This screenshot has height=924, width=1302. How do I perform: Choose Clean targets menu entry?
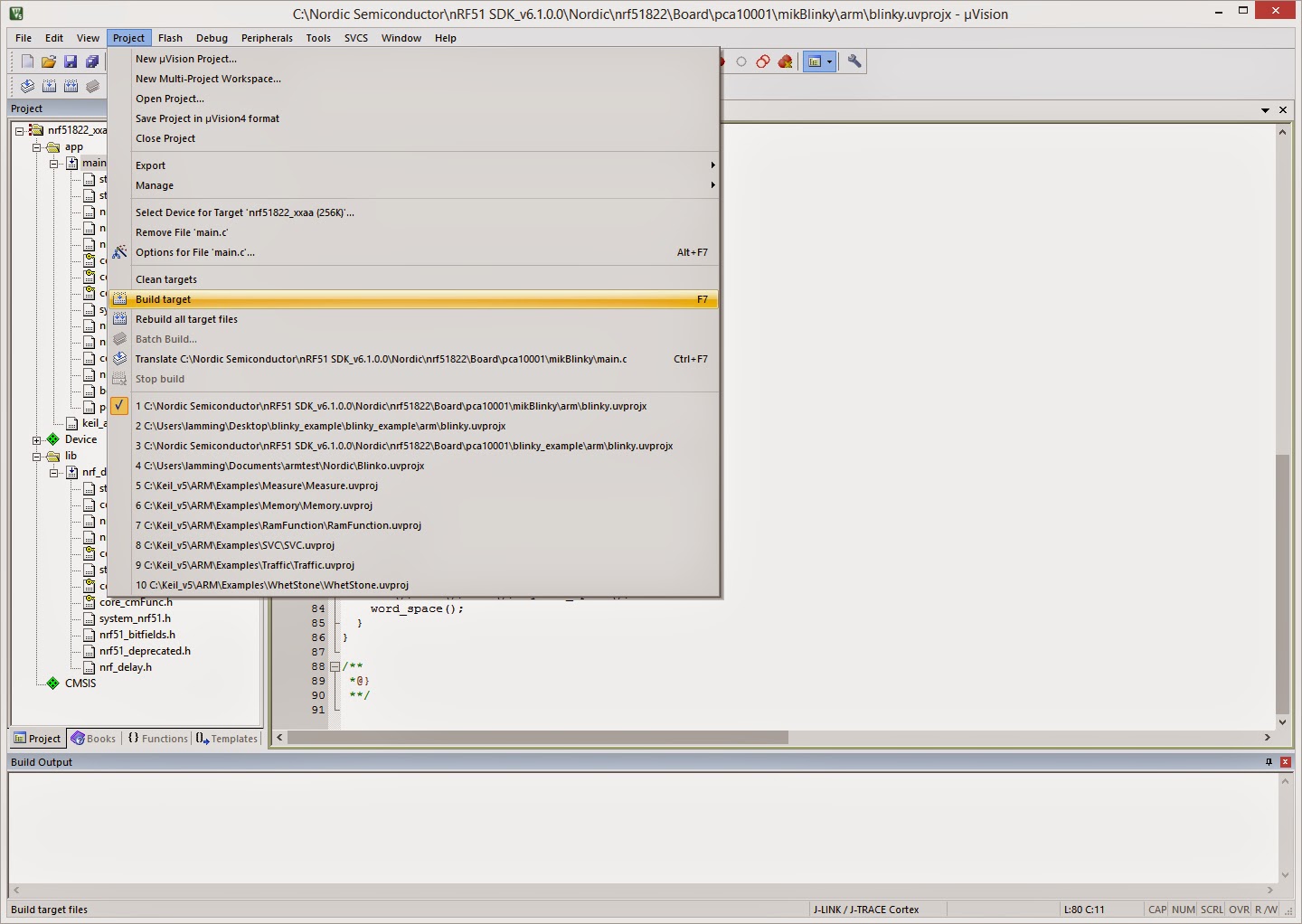[413, 279]
